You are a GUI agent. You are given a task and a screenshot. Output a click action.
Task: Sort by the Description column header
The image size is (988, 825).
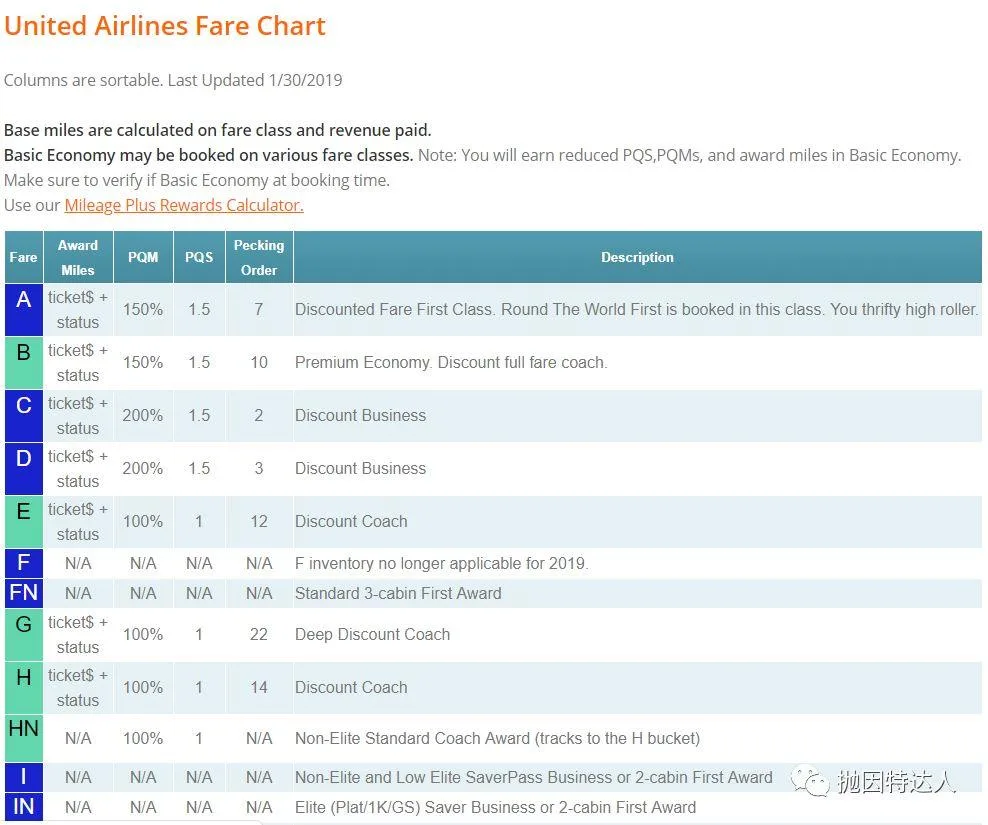pos(637,257)
